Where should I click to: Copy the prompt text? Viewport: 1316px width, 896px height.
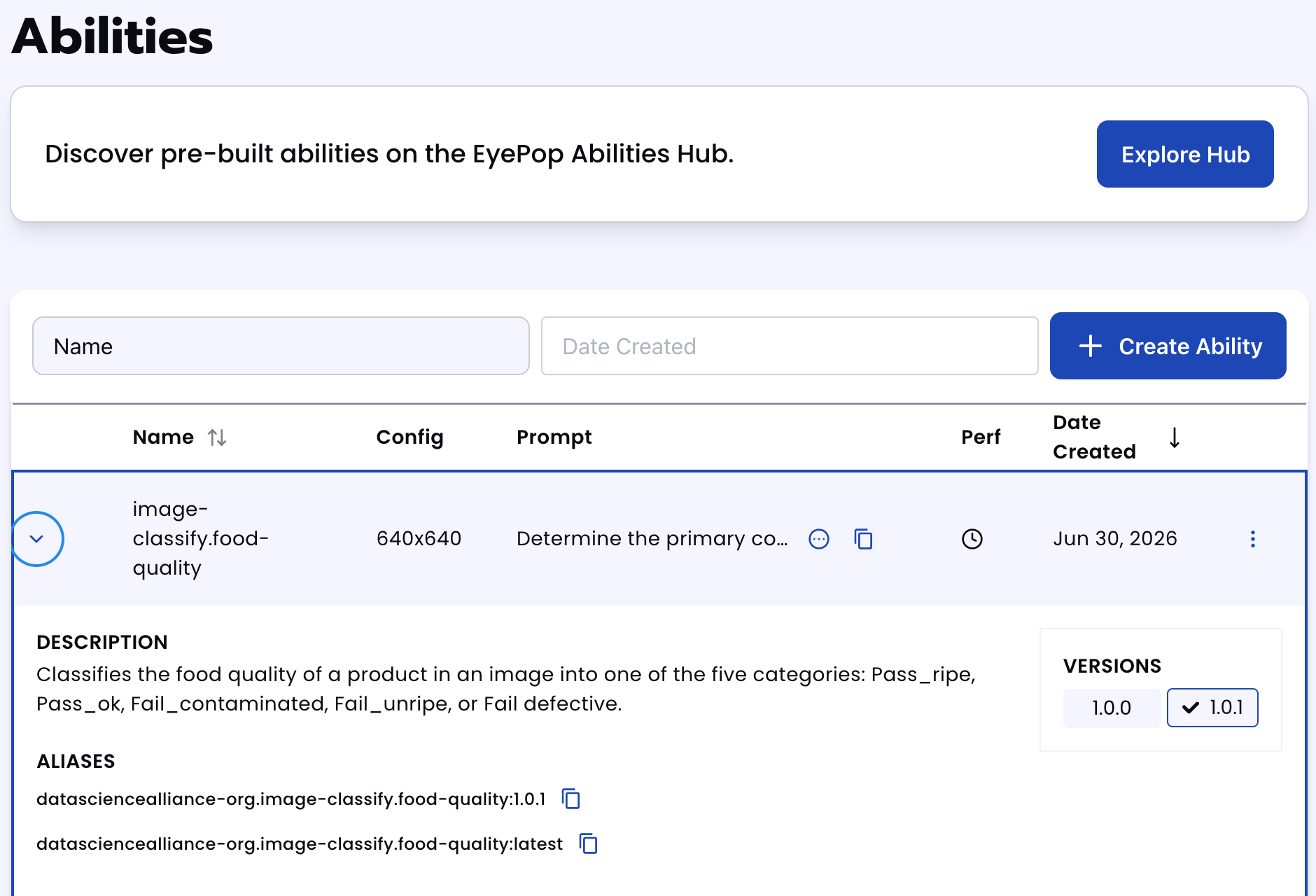pos(863,538)
